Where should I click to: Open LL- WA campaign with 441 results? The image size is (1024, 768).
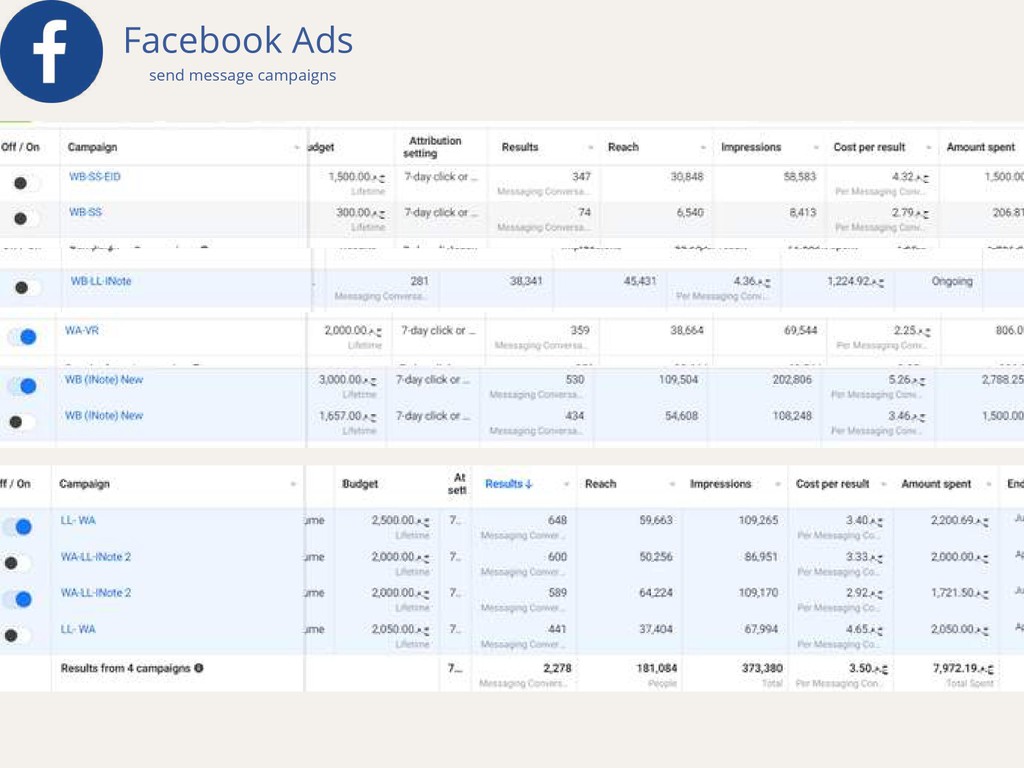(78, 629)
